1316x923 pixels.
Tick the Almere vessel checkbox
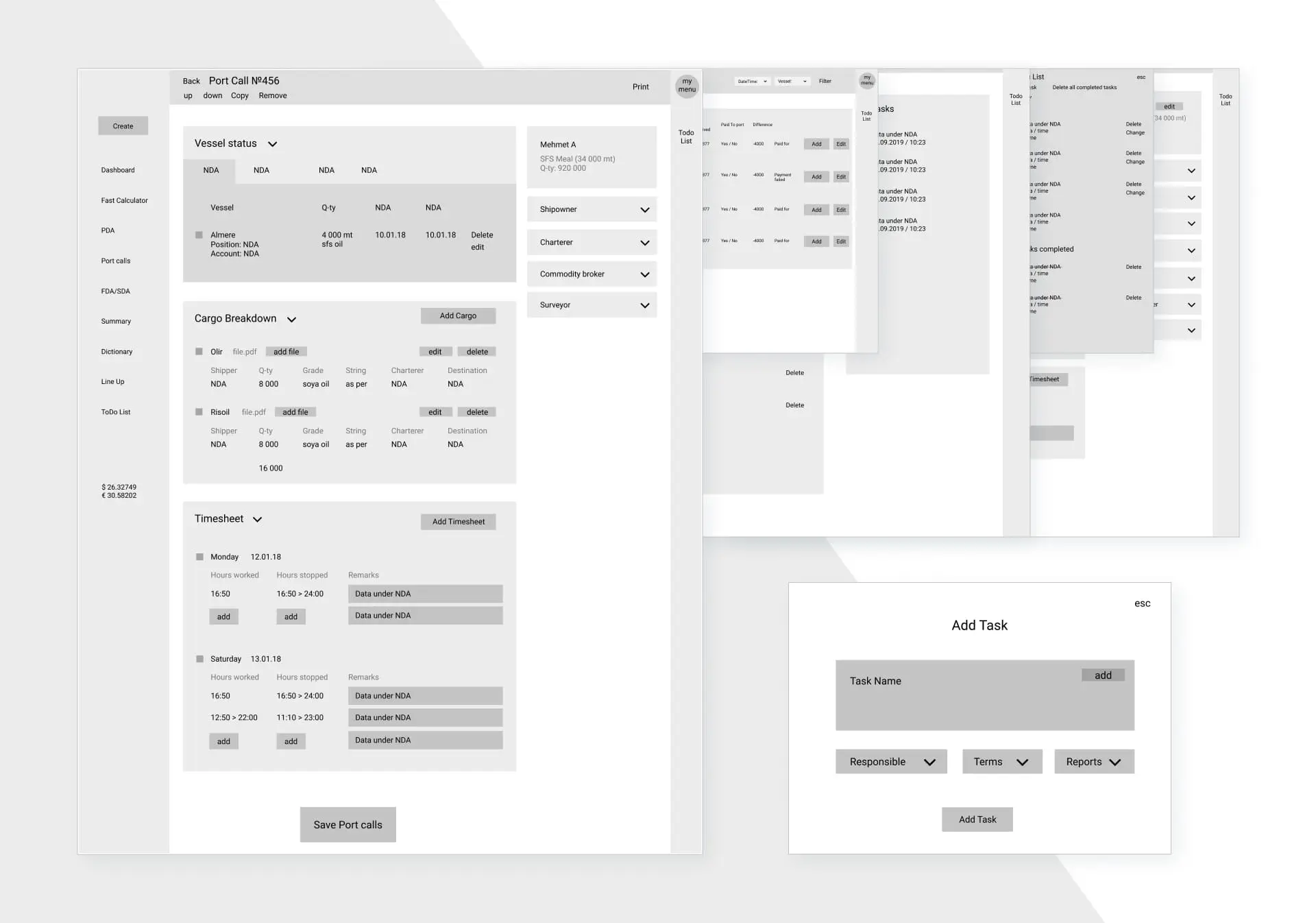[x=199, y=235]
